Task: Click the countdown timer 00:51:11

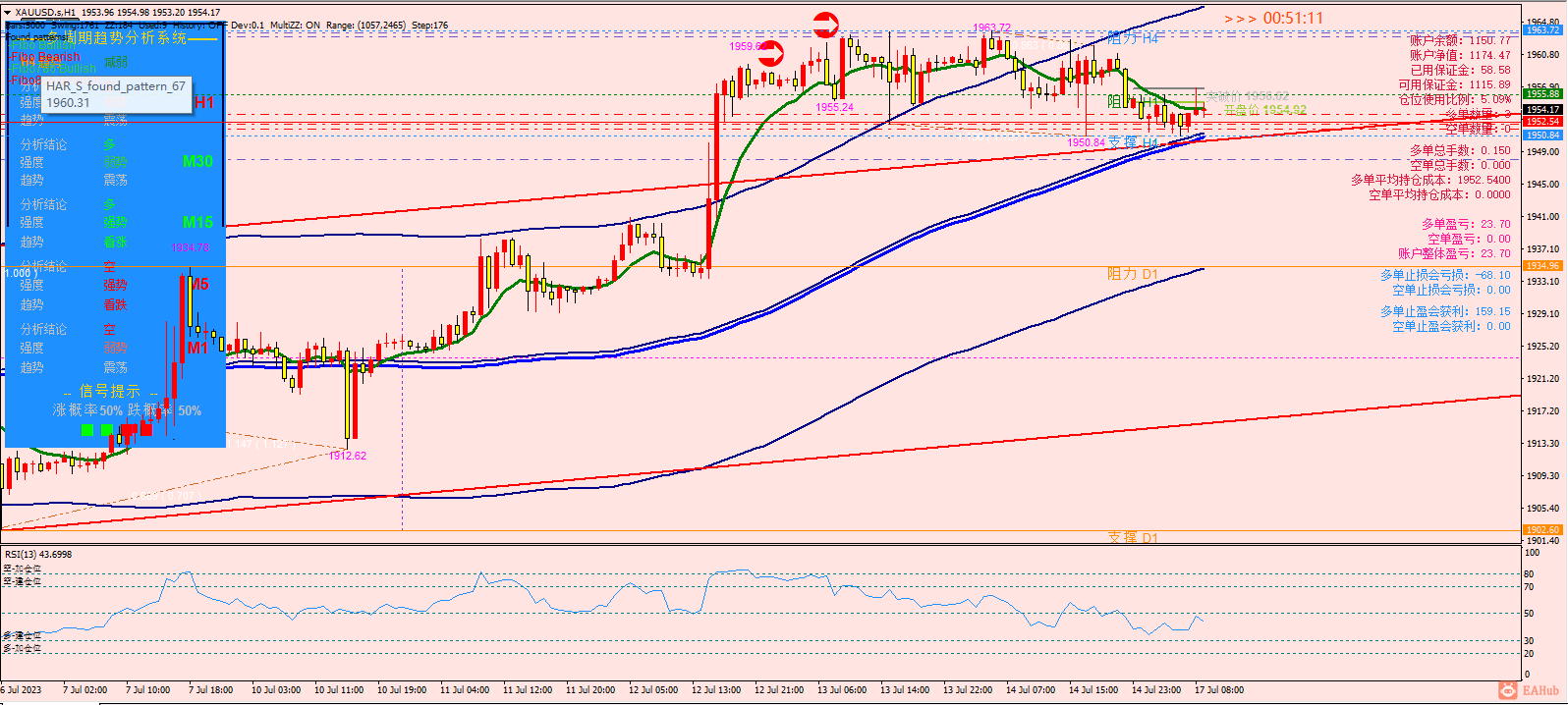Action: tap(1293, 18)
